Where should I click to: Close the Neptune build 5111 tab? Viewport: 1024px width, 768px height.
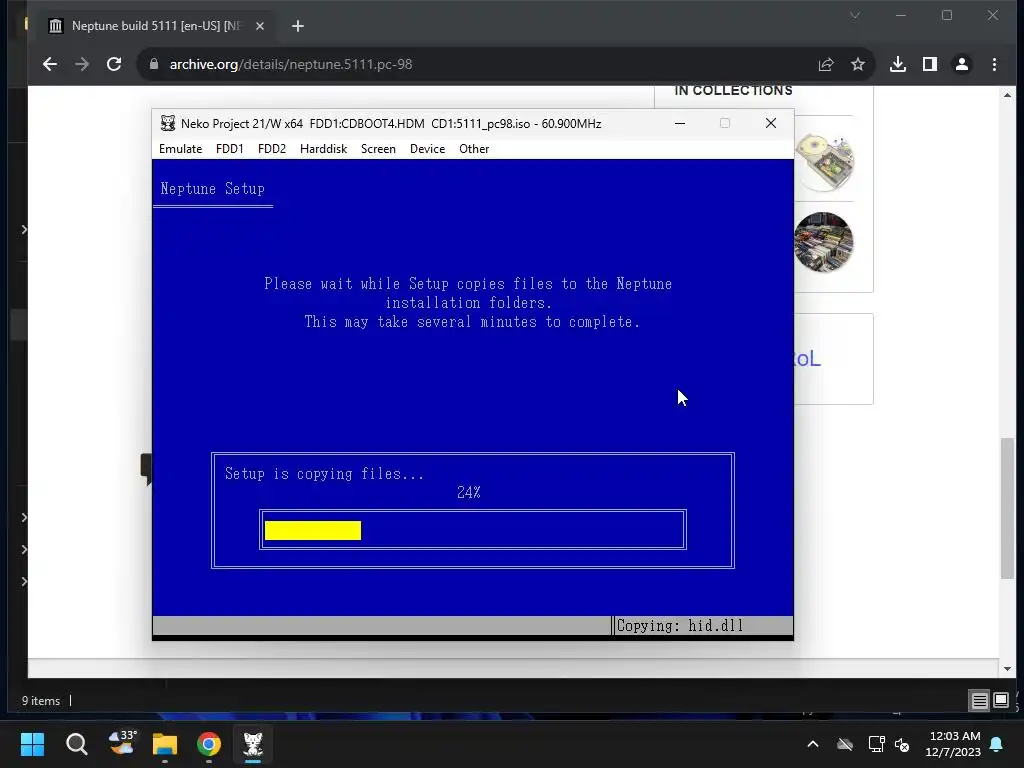point(260,26)
